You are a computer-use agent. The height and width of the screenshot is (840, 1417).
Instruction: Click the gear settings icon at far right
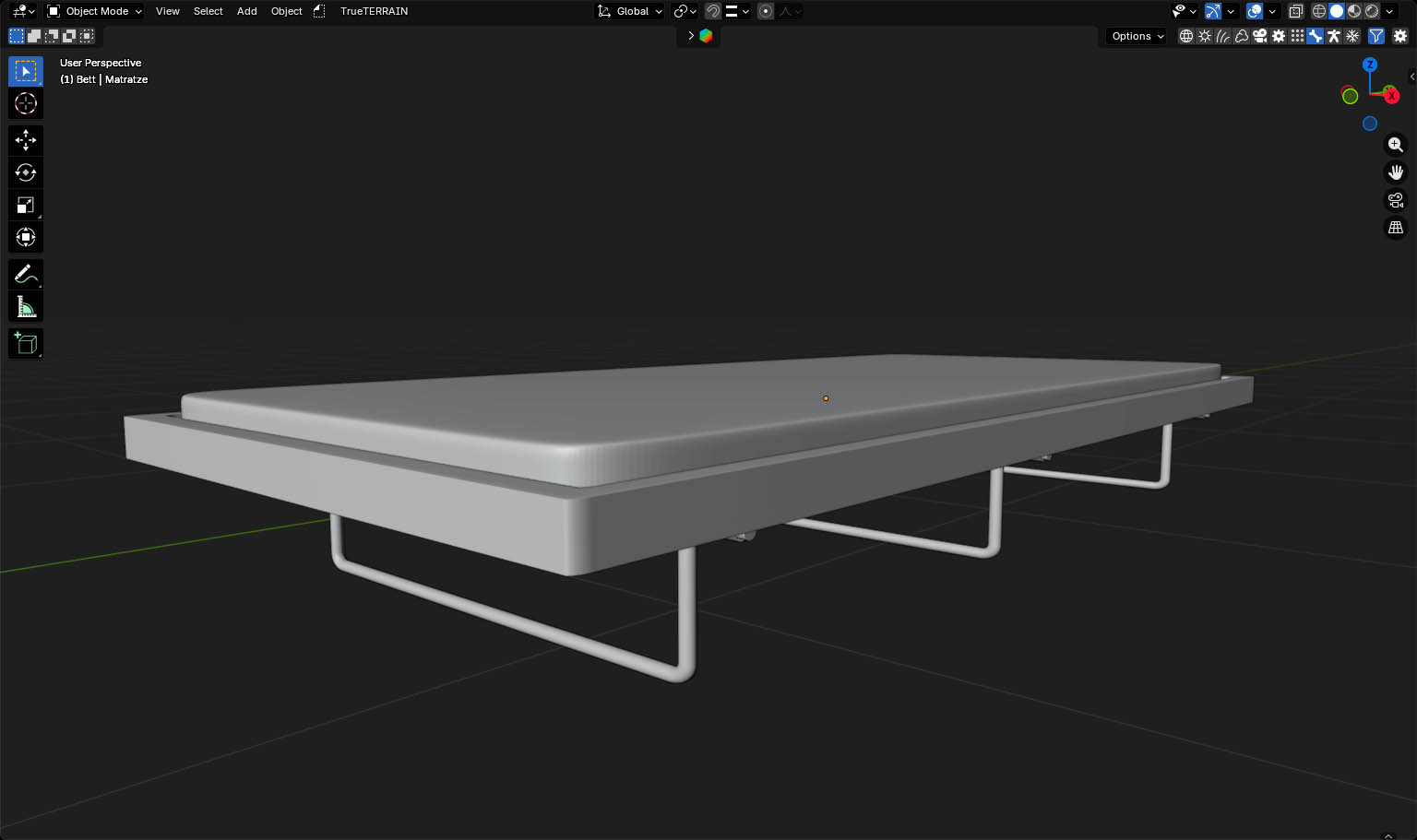(1400, 36)
